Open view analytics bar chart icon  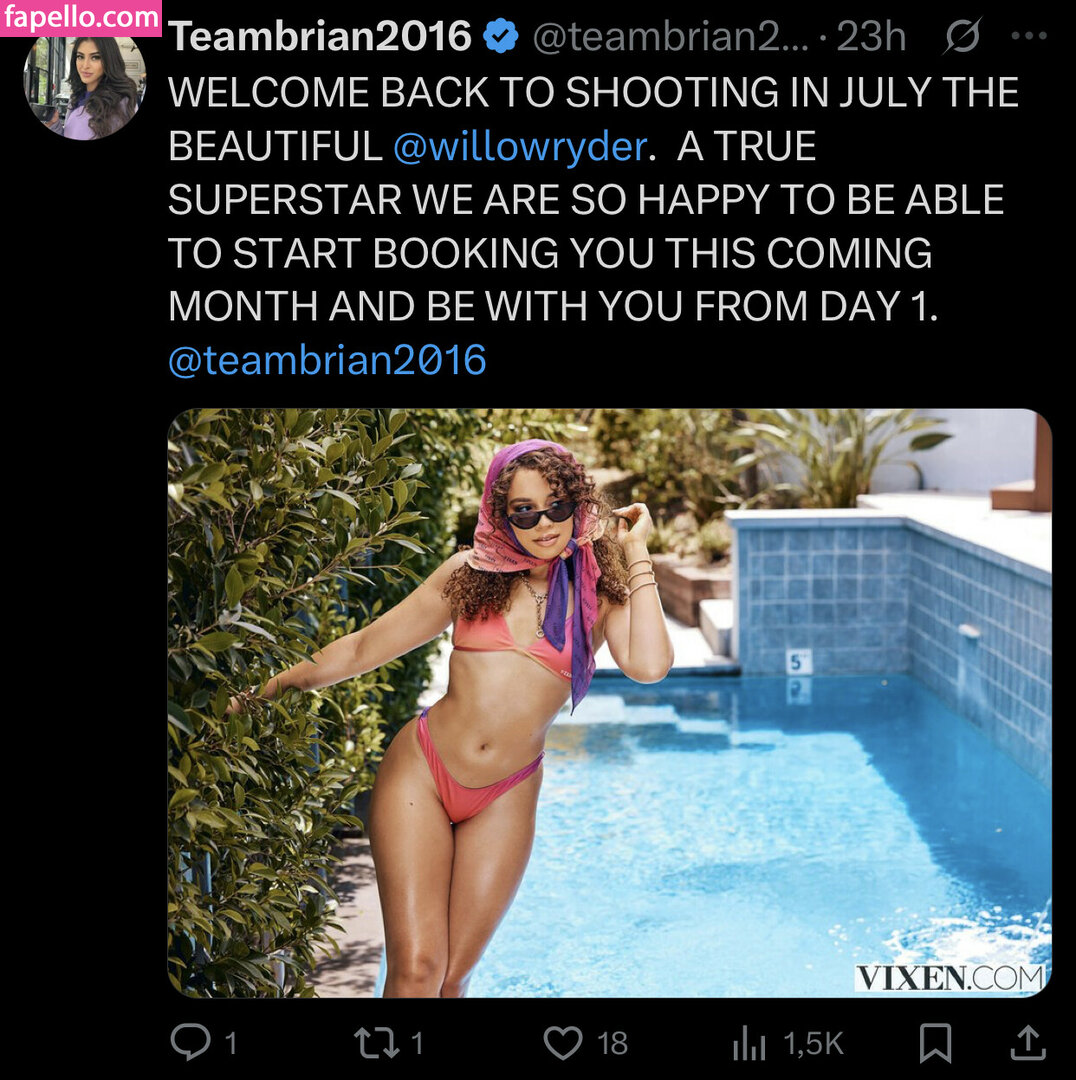coord(749,1044)
